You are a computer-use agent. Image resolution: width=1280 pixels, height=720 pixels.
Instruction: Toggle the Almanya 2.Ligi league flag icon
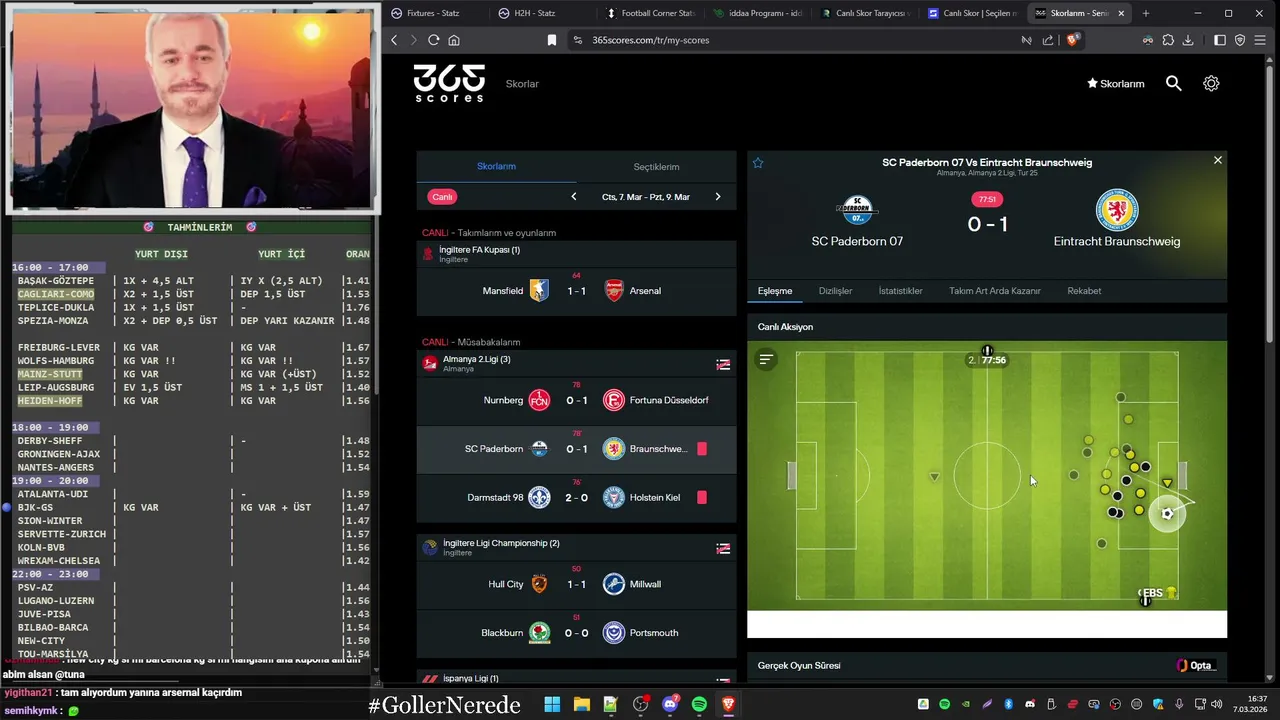pyautogui.click(x=723, y=364)
